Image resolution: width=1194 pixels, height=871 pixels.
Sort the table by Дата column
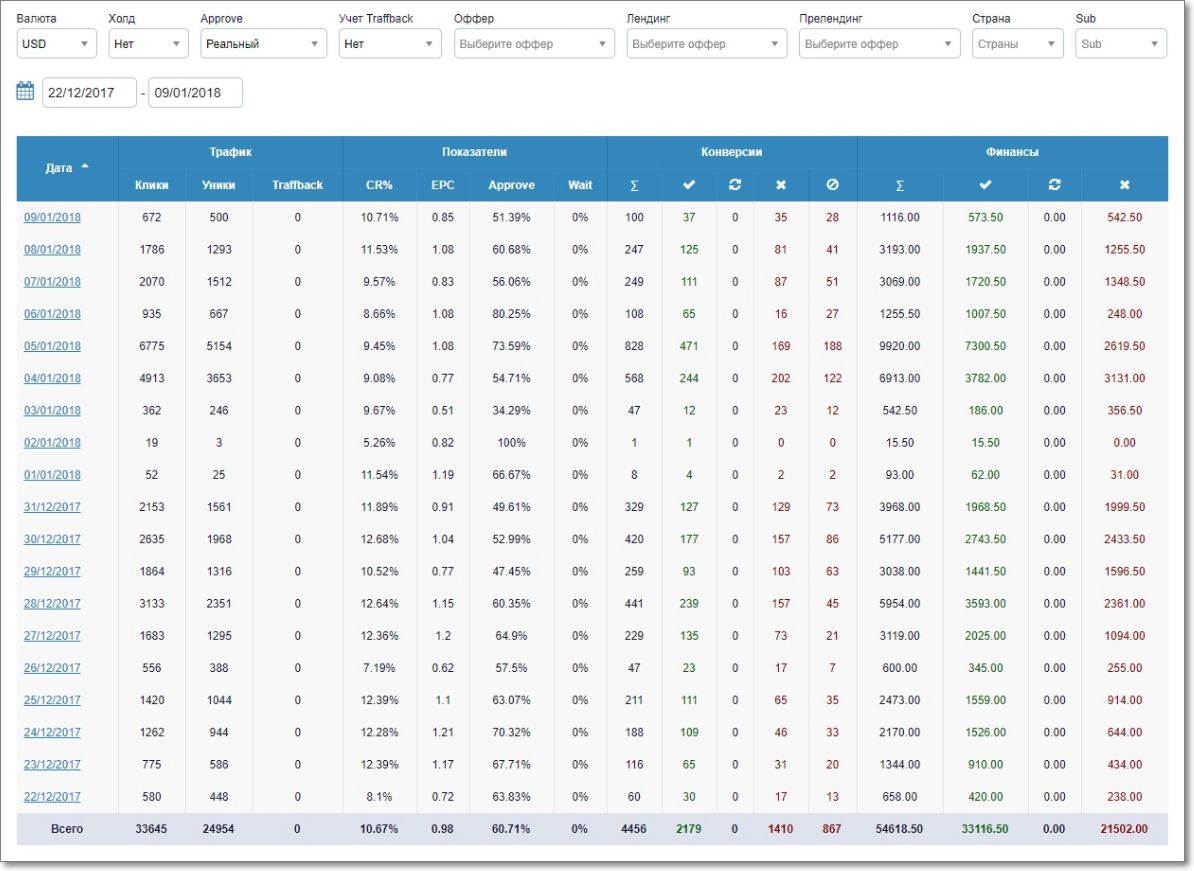click(59, 168)
